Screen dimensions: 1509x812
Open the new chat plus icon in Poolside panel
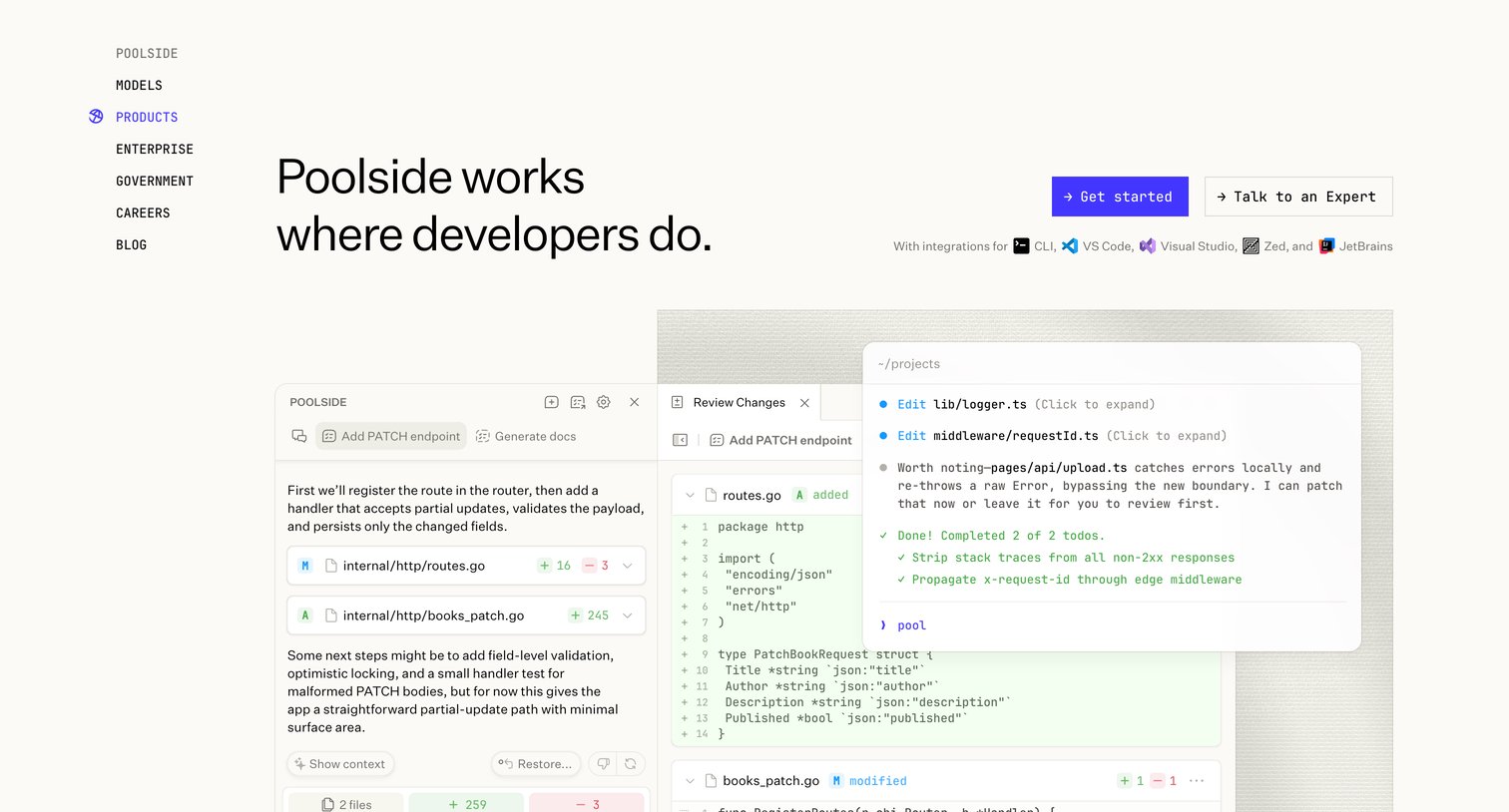point(551,402)
